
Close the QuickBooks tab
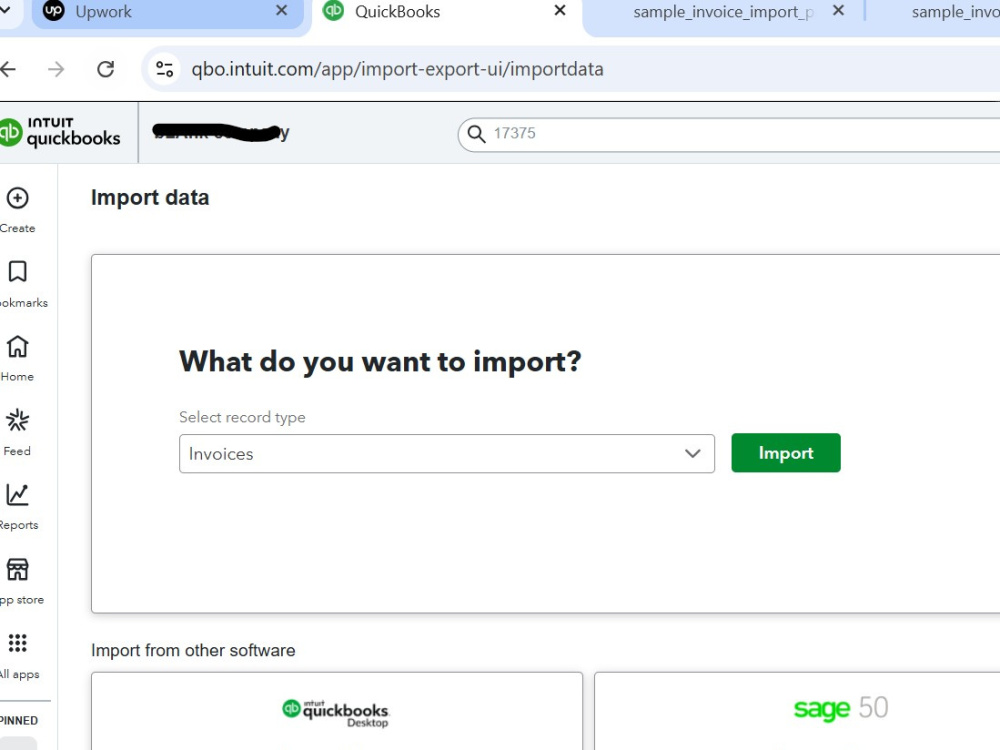tap(560, 10)
